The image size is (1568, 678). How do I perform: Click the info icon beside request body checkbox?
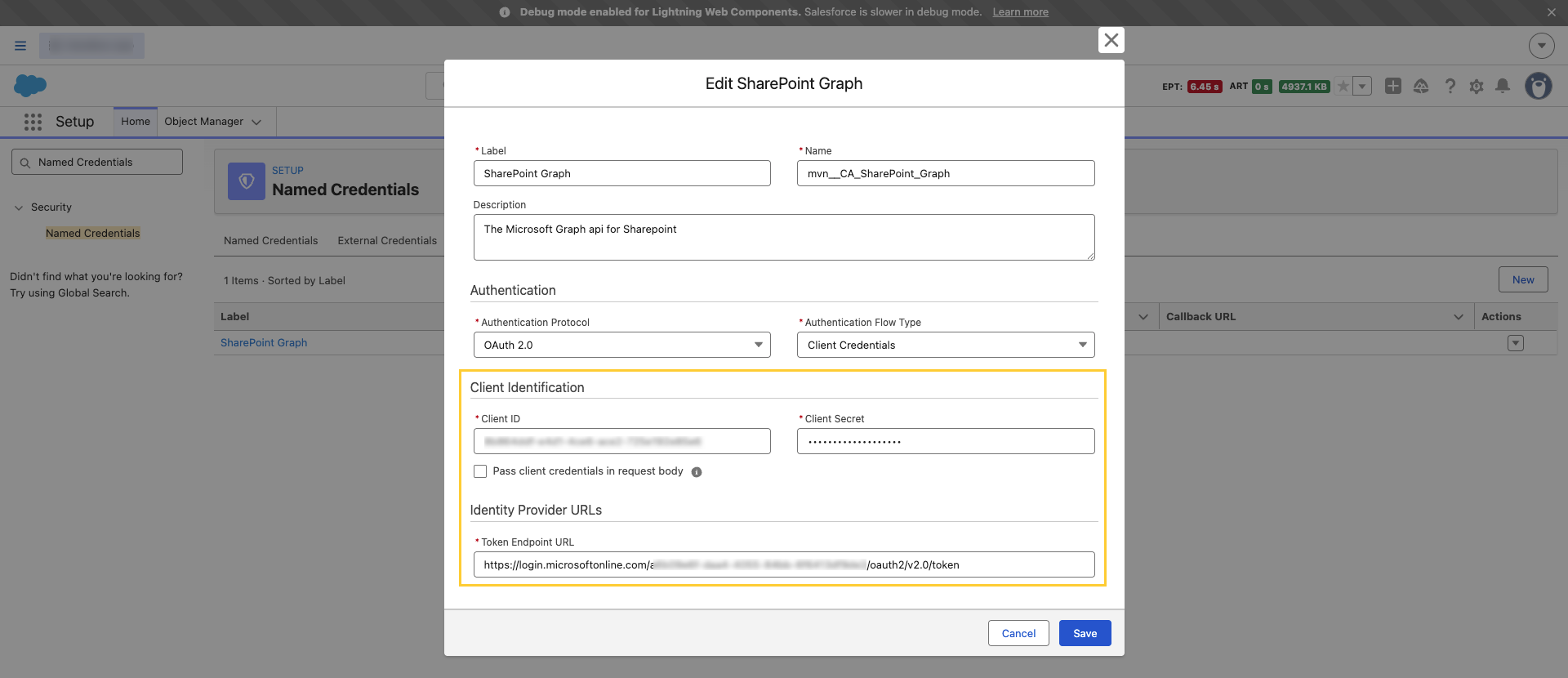point(697,472)
